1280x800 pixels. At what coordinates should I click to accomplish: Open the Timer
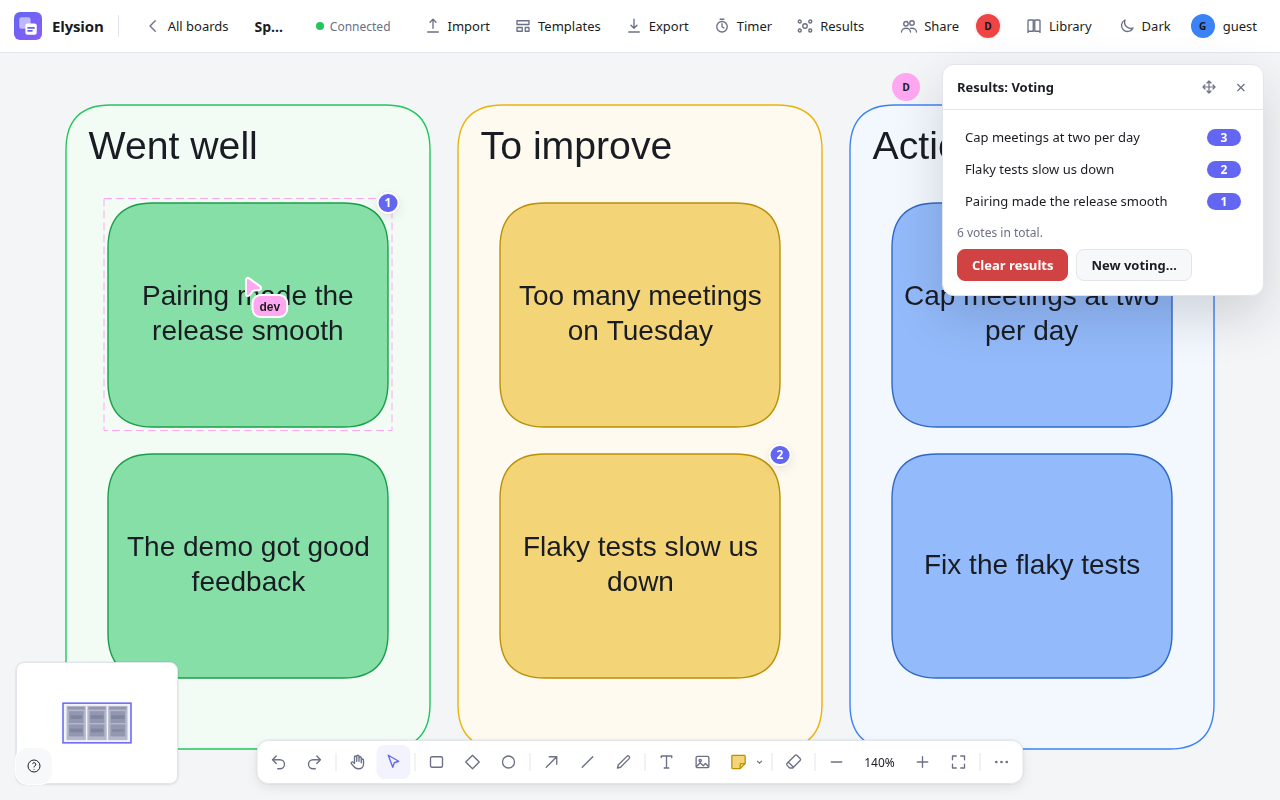pos(744,26)
